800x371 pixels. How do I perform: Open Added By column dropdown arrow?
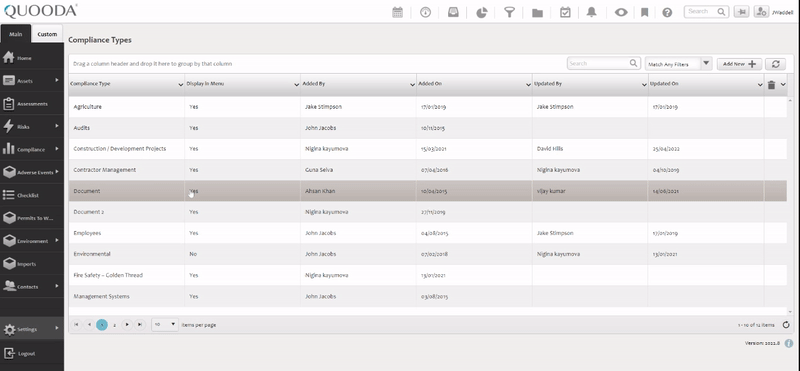pyautogui.click(x=412, y=85)
